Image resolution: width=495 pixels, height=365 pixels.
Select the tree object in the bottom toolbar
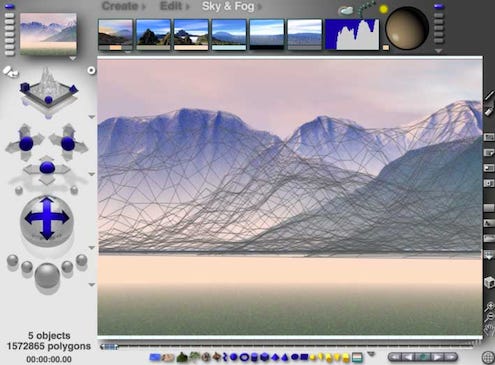coord(194,357)
